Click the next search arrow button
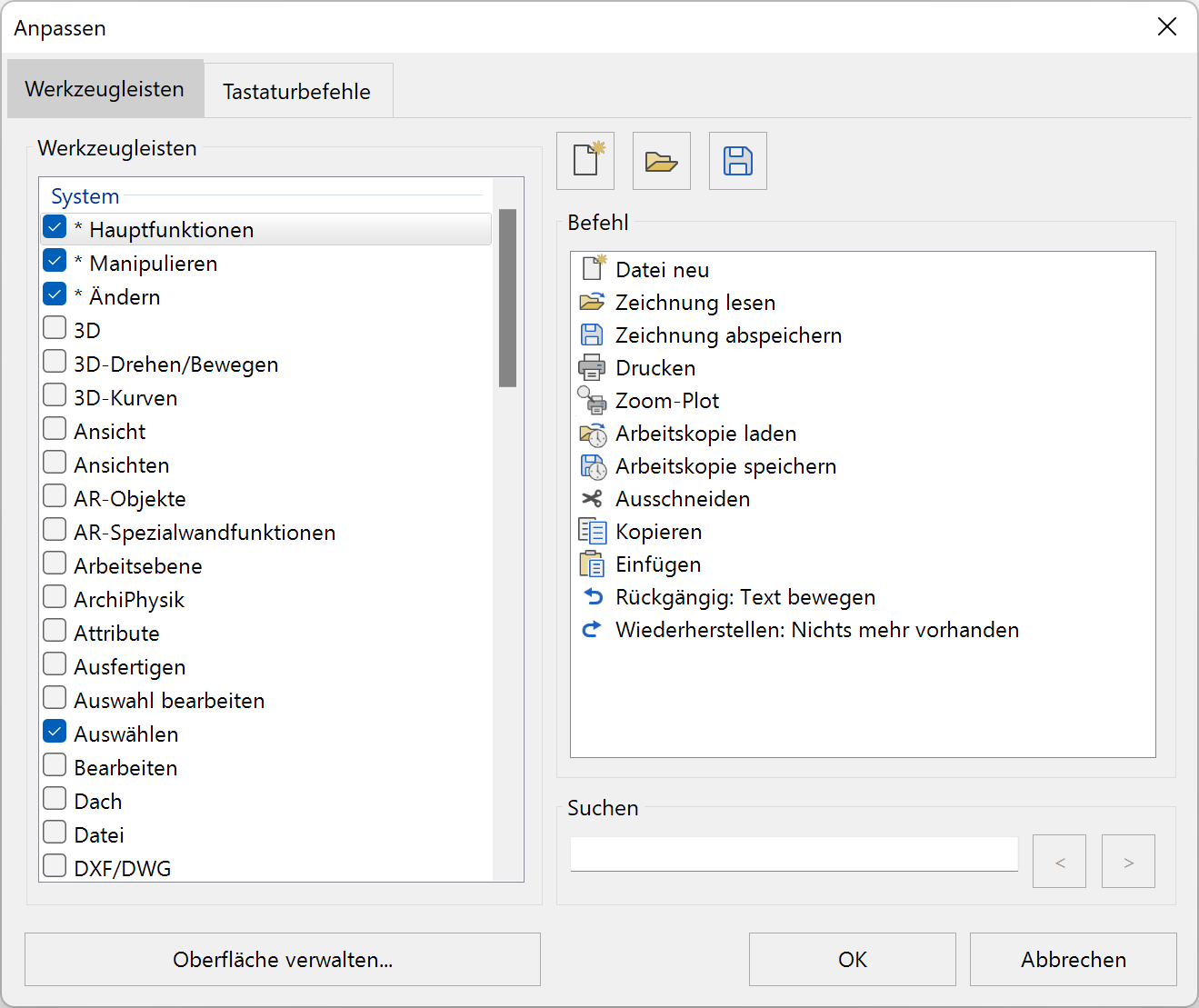This screenshot has height=1008, width=1199. (1127, 861)
